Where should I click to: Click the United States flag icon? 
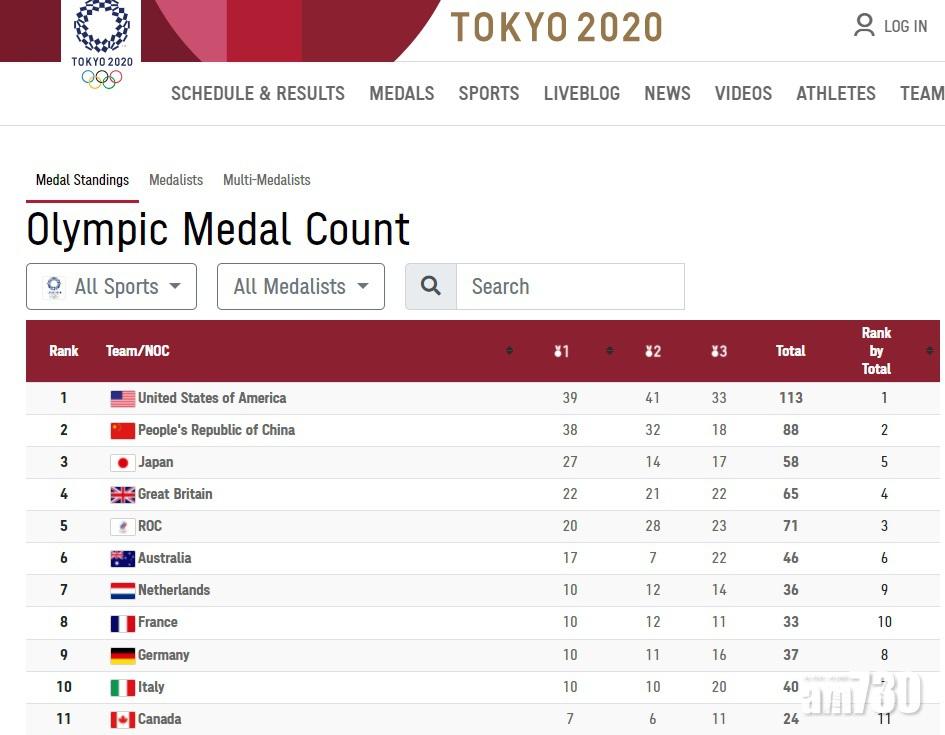click(x=122, y=398)
